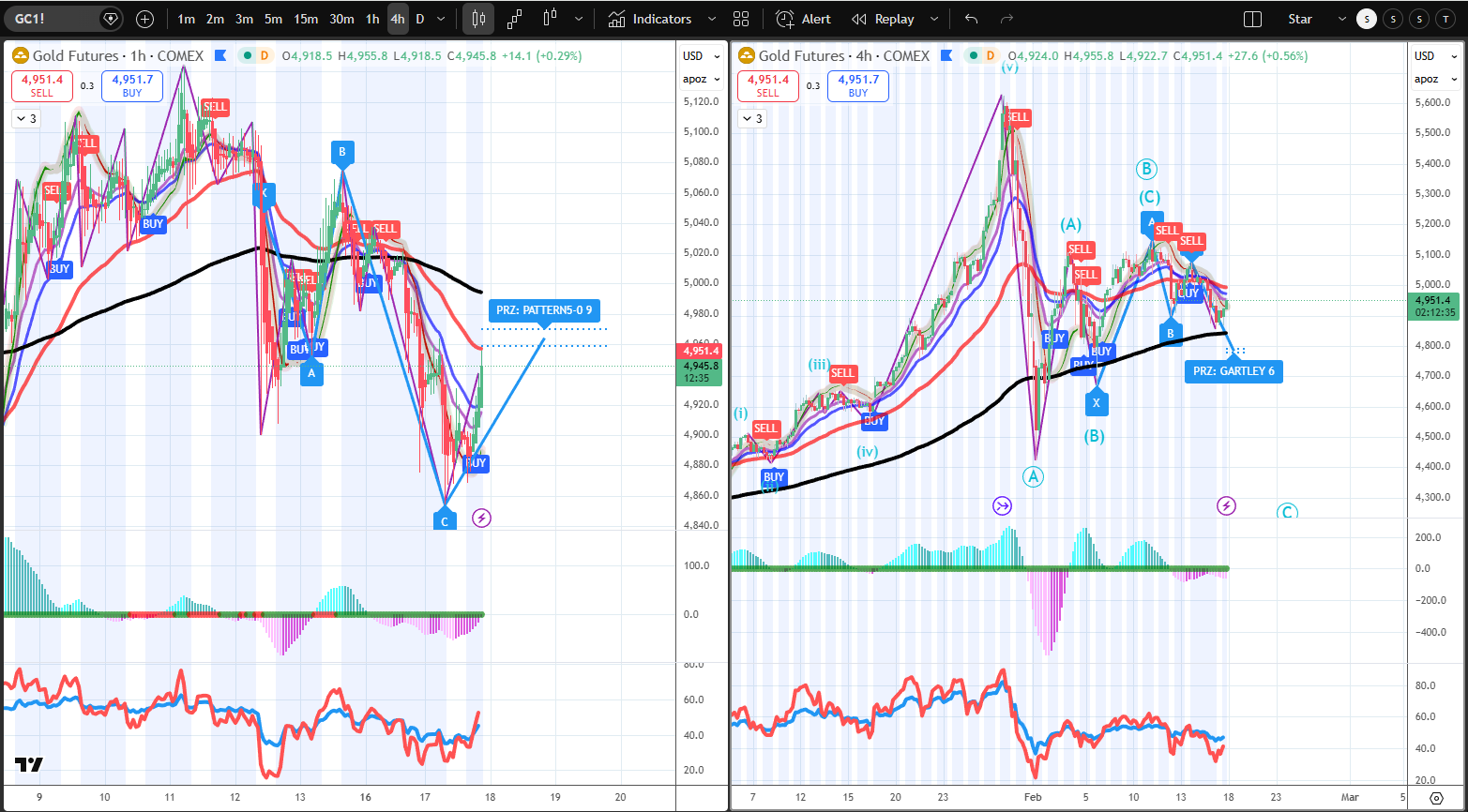The width and height of the screenshot is (1468, 812).
Task: Select the 1h timeframe button
Action: click(372, 19)
